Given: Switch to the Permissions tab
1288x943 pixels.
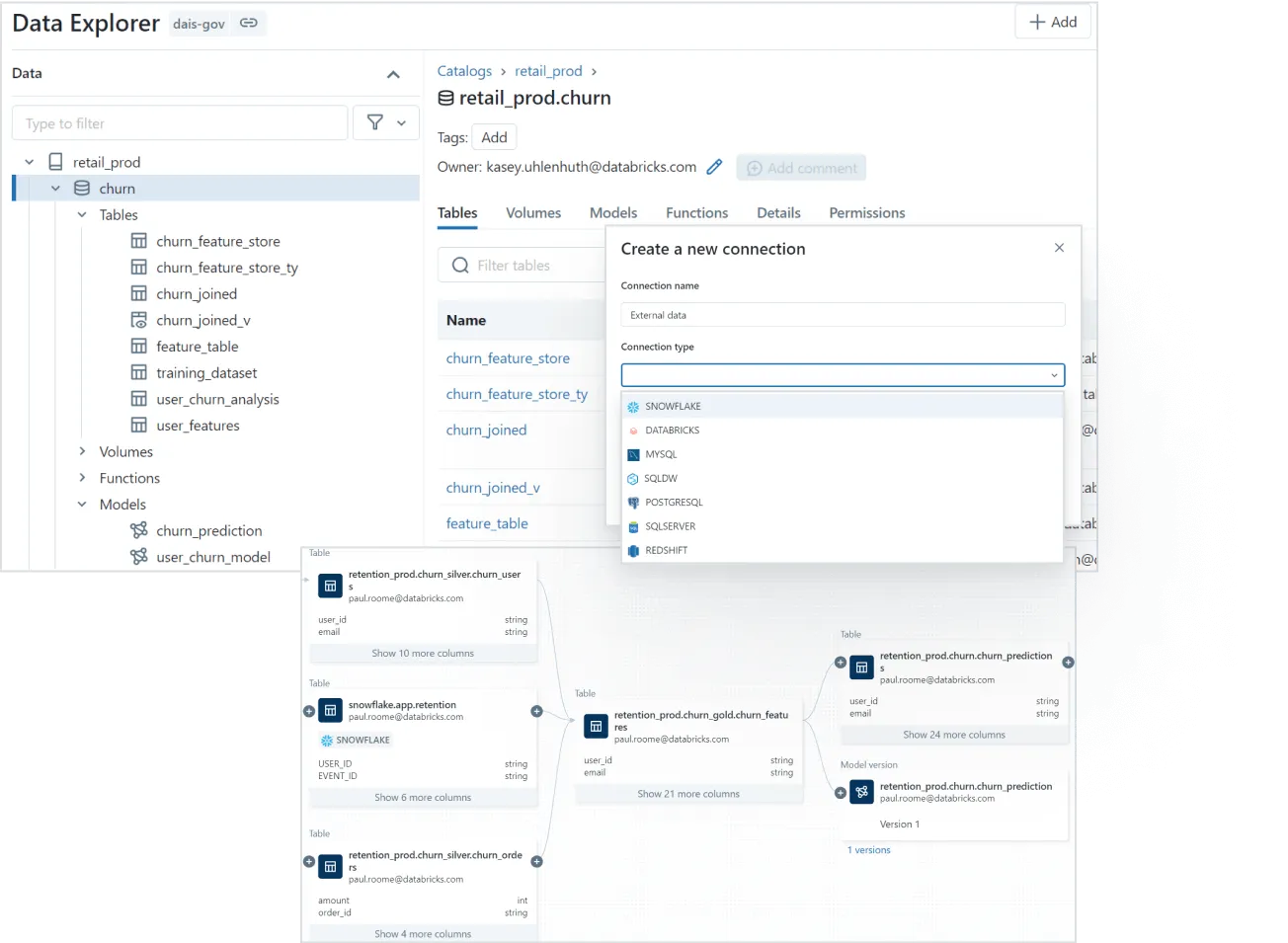Looking at the screenshot, I should click(x=867, y=213).
